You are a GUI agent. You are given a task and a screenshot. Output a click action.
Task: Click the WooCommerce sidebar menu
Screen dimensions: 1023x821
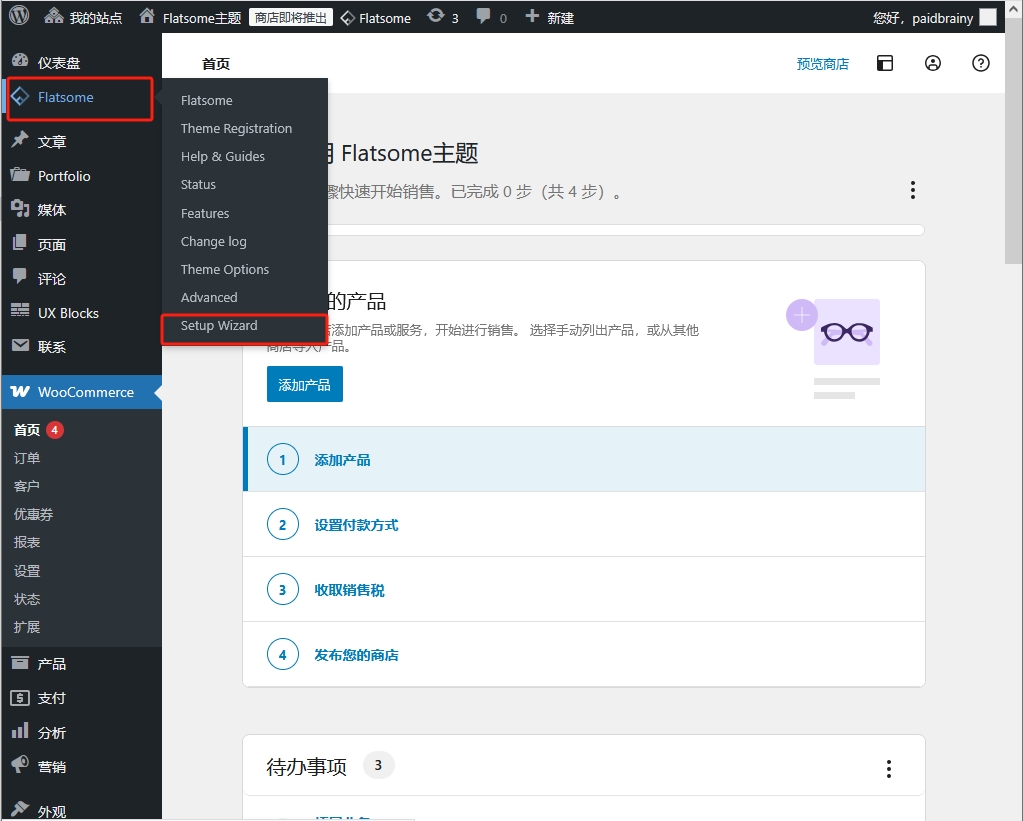click(x=82, y=392)
